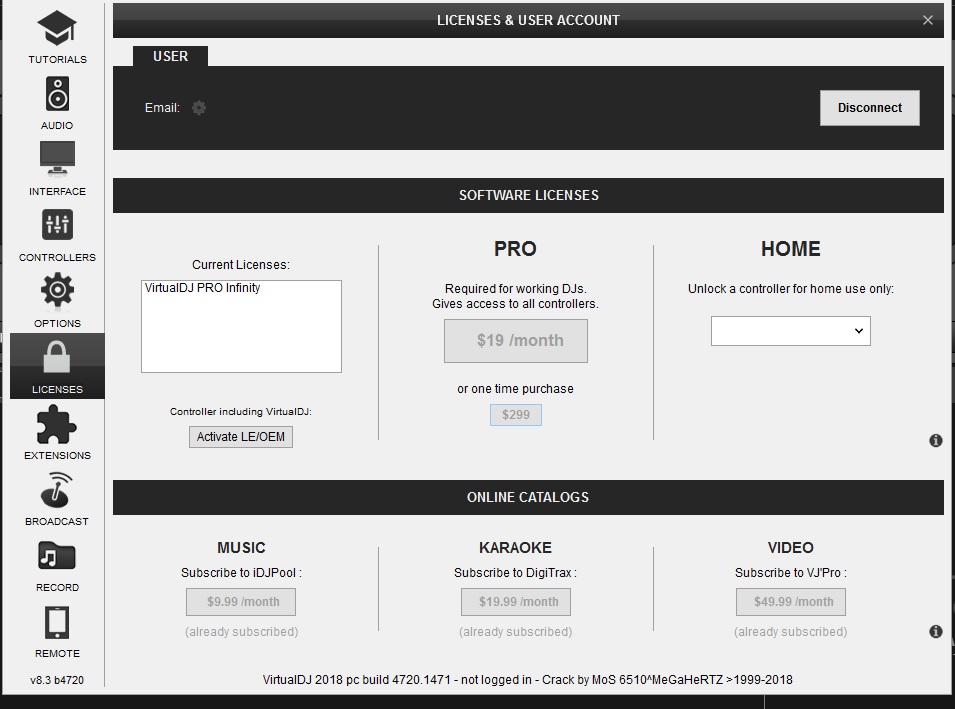
Task: Click the $19.99 /month DigiTrax button
Action: (x=516, y=602)
